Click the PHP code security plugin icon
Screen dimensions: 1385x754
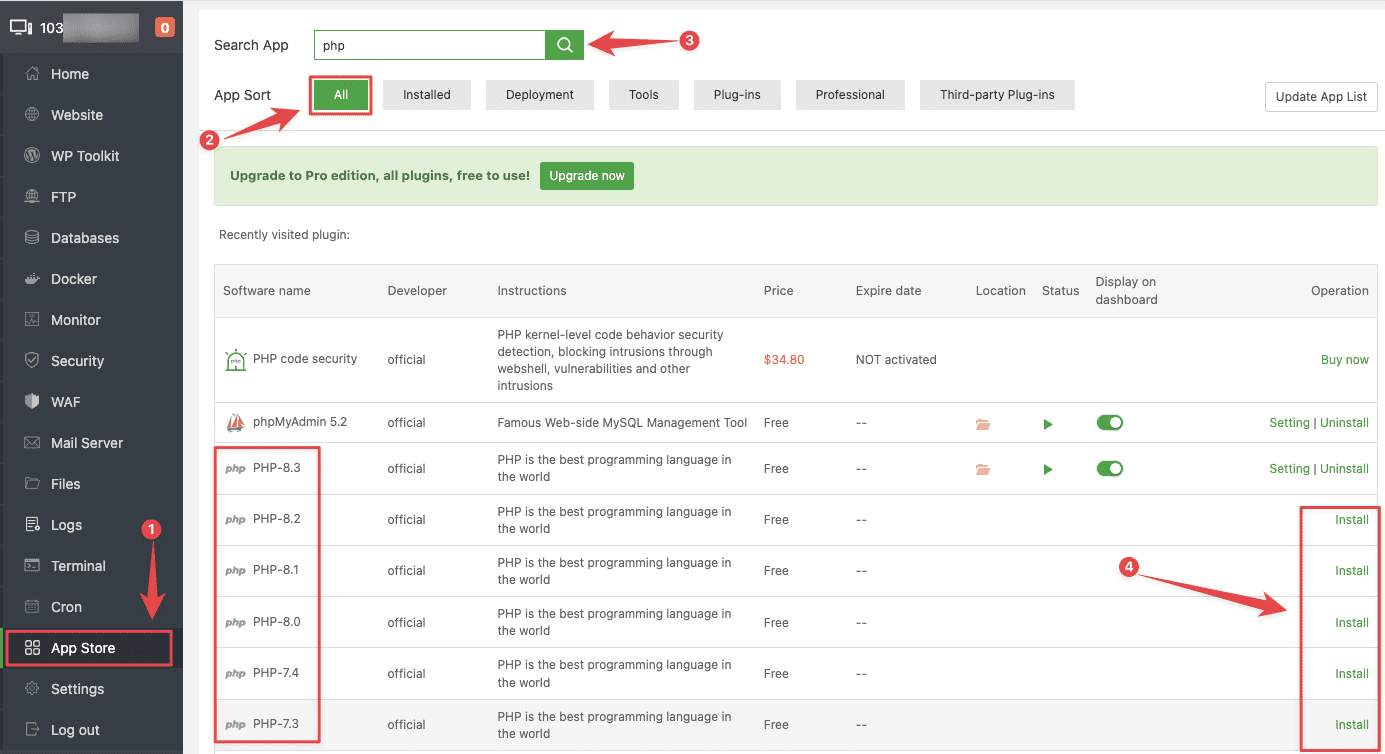(235, 360)
